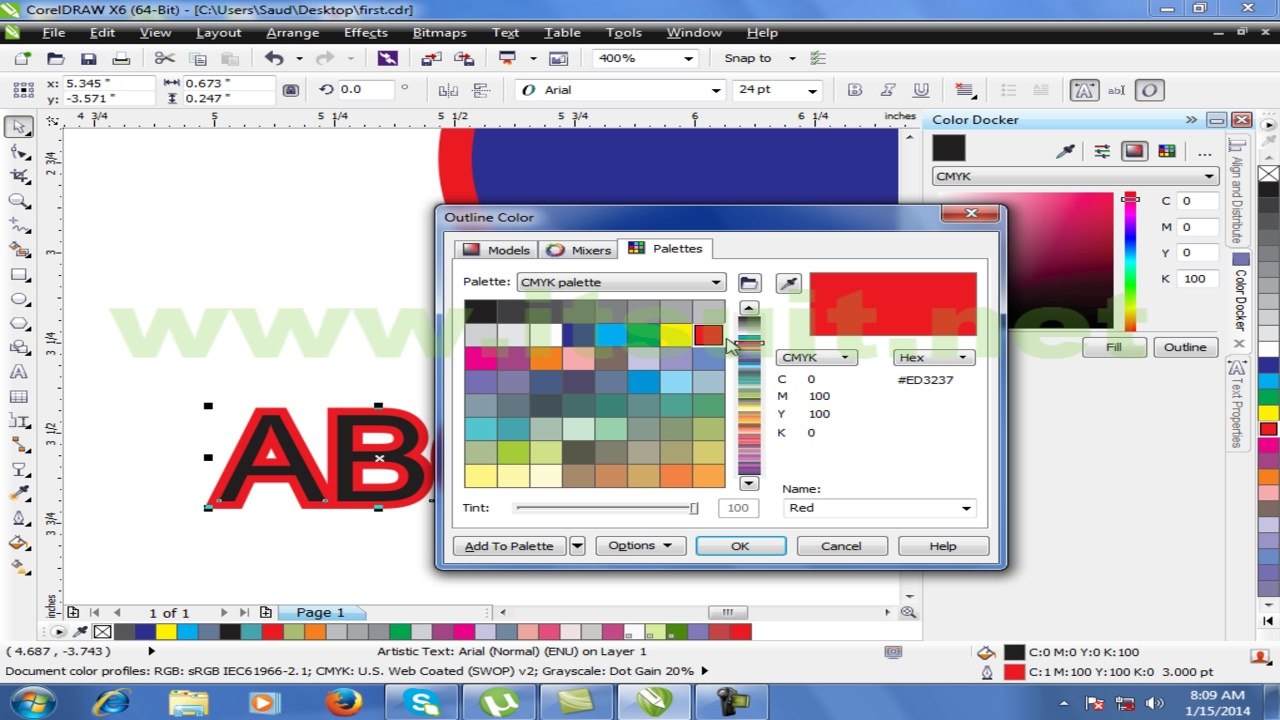Toggle the lock ratio button
The width and height of the screenshot is (1280, 720).
291,90
